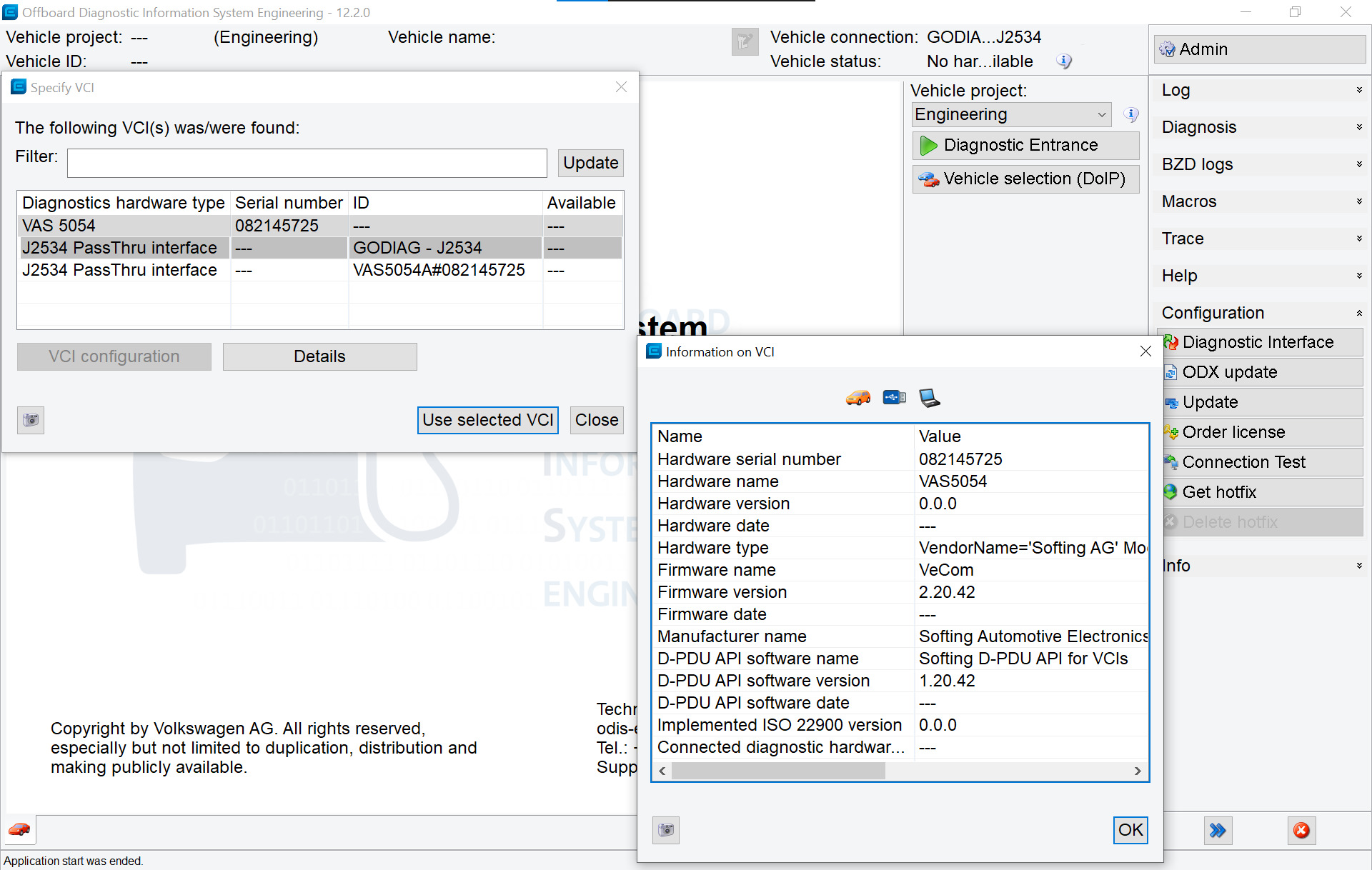
Task: Click the blue USB connection icon
Action: 894,397
